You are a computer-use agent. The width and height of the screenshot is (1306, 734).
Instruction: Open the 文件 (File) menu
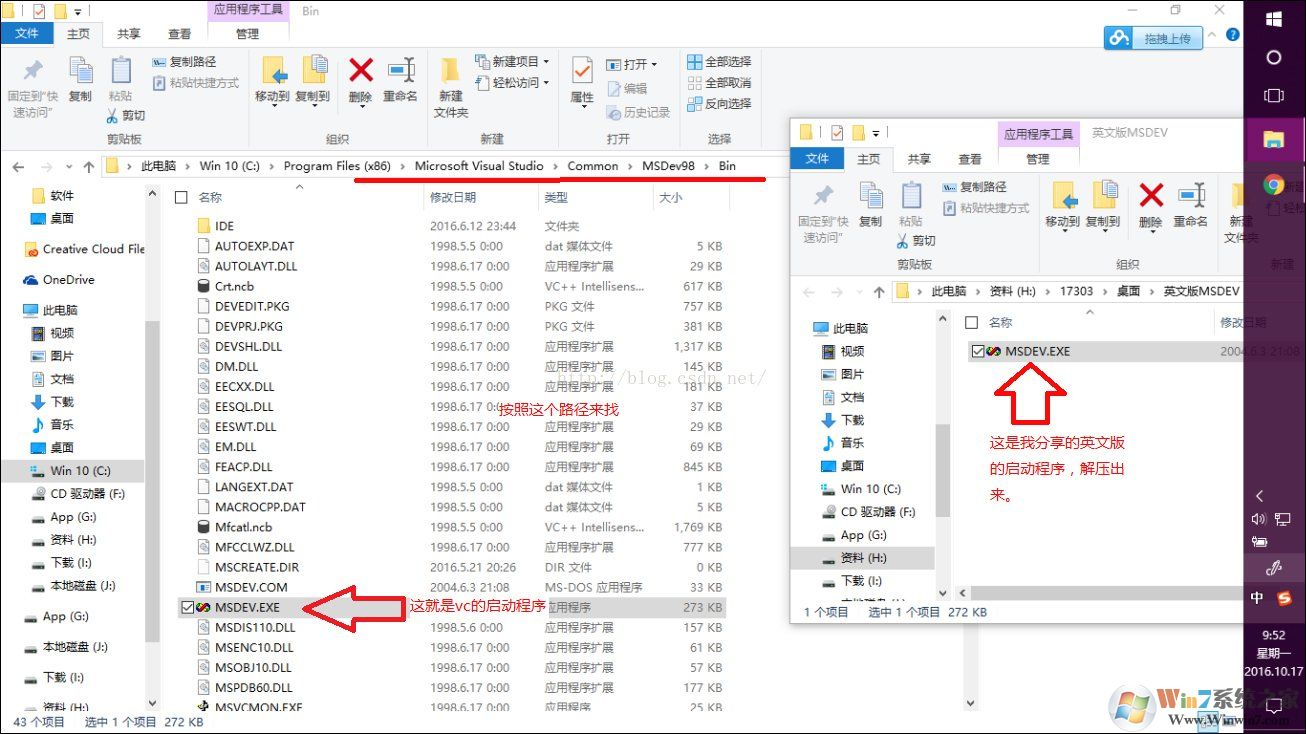[x=28, y=32]
